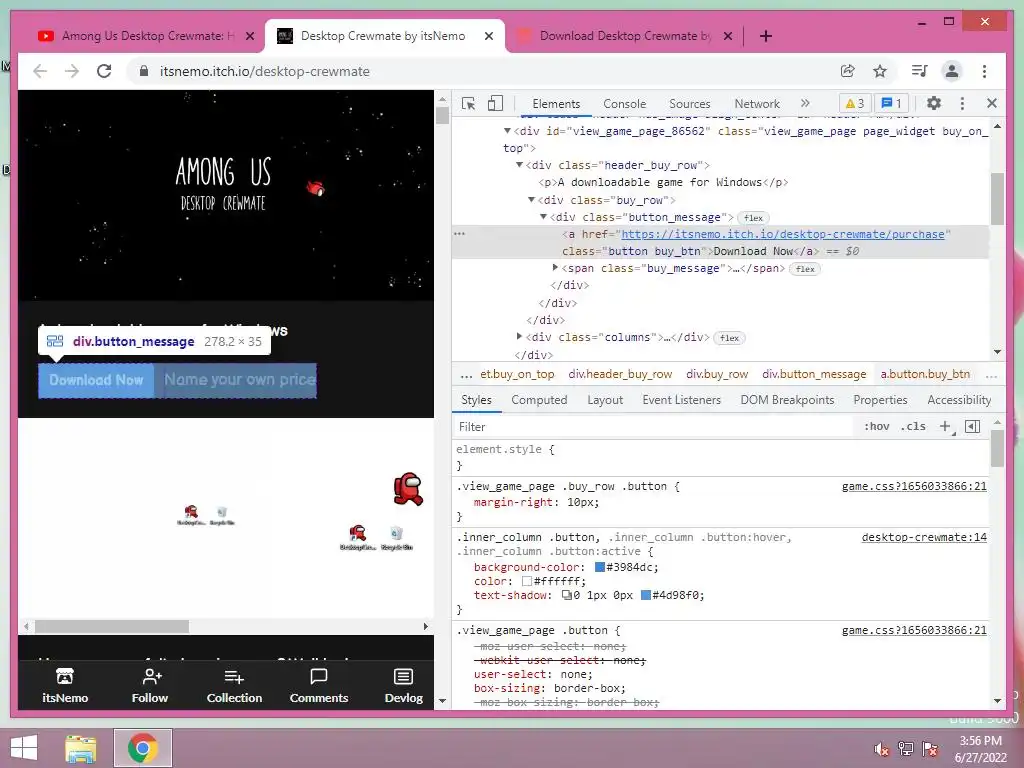Go forward in browser history
The width and height of the screenshot is (1024, 768).
pyautogui.click(x=72, y=71)
